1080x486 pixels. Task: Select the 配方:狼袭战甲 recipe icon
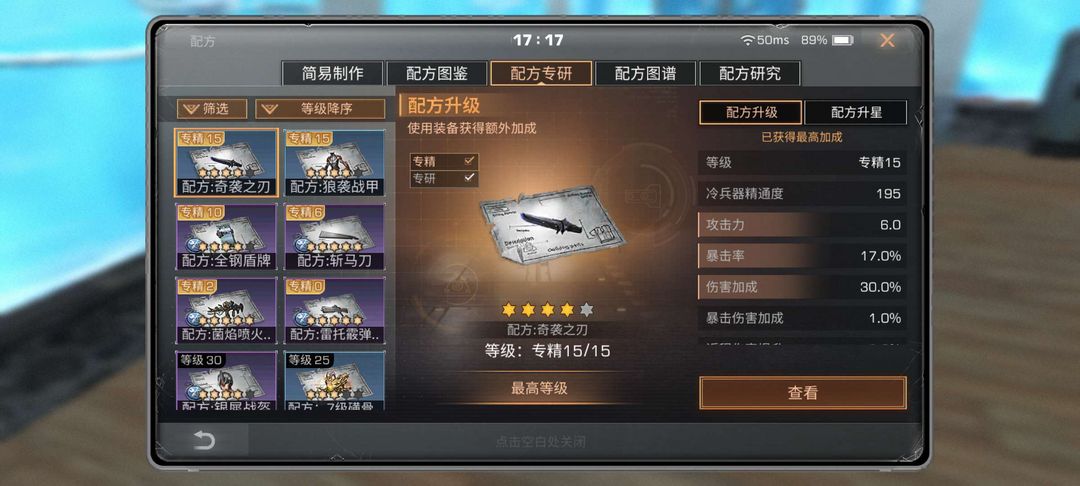335,163
